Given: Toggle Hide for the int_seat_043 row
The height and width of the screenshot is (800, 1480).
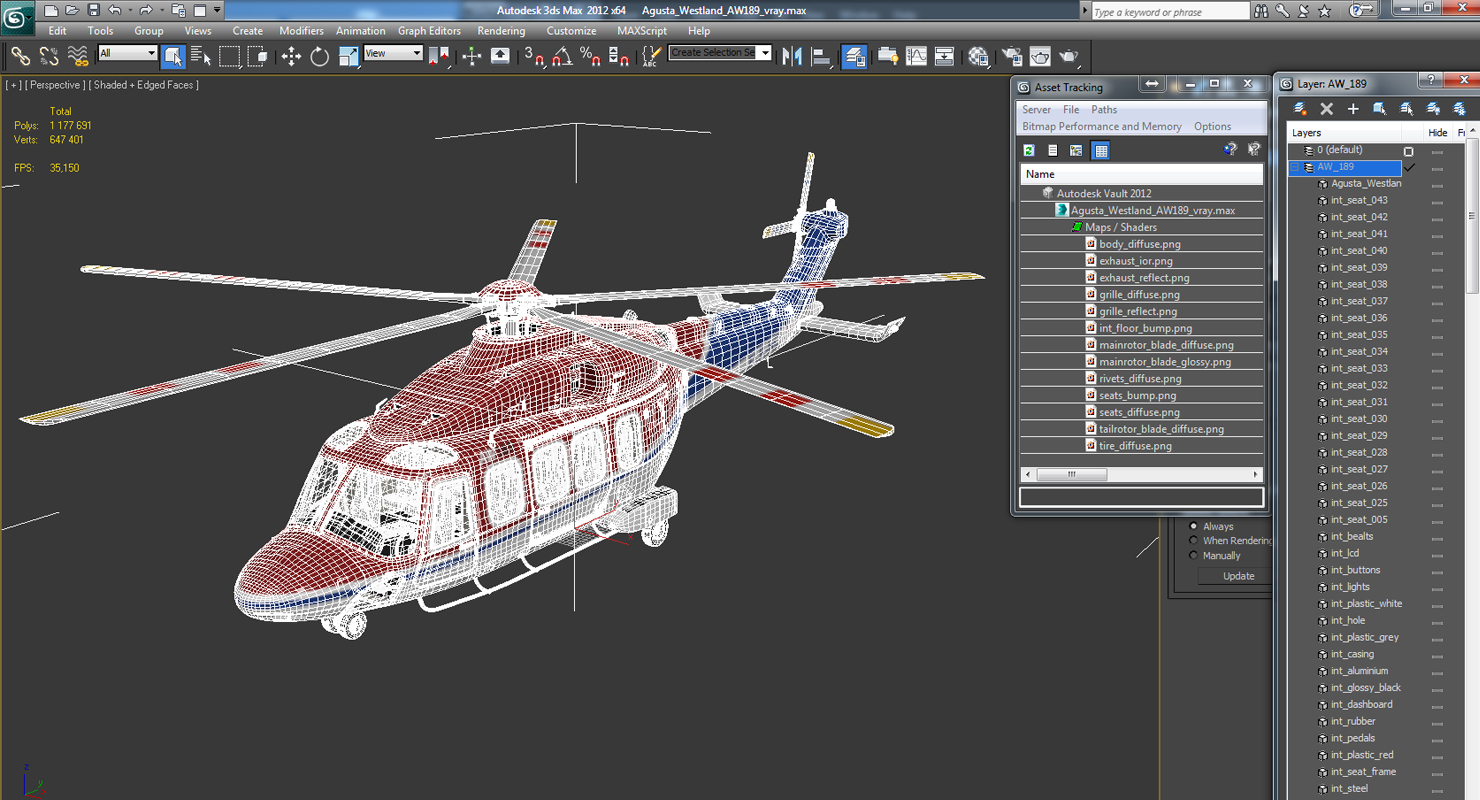Looking at the screenshot, I should pos(1437,201).
